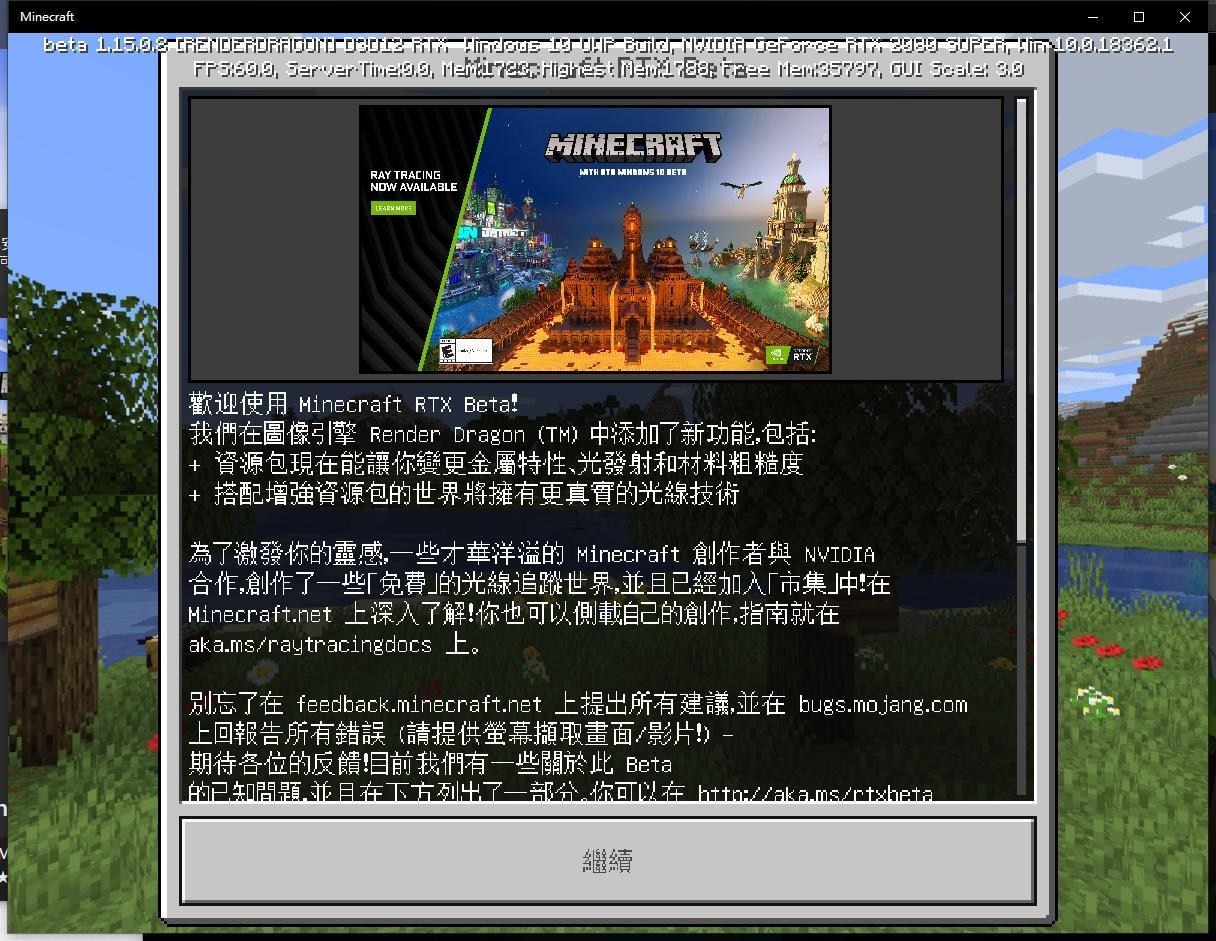This screenshot has width=1216, height=941.
Task: Click the ESRB rating badge in banner
Action: 466,350
